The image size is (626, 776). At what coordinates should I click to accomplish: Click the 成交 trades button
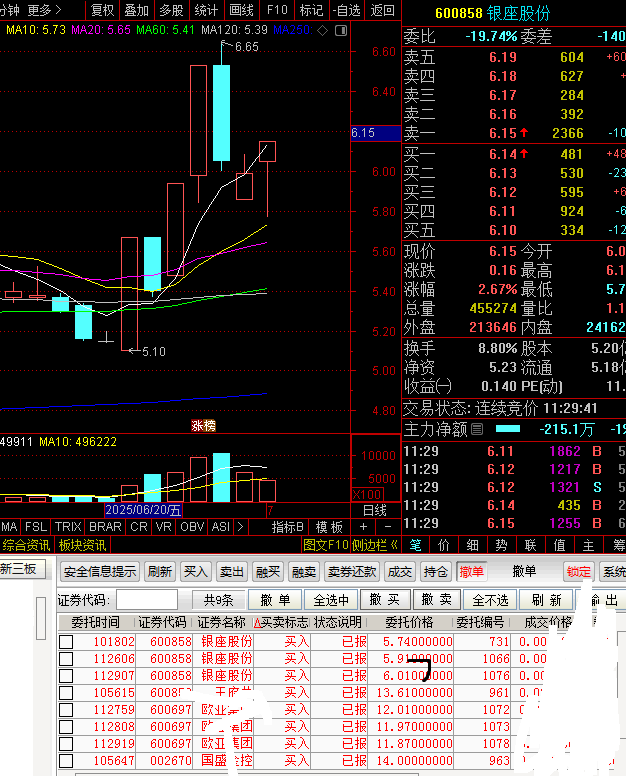pyautogui.click(x=400, y=572)
